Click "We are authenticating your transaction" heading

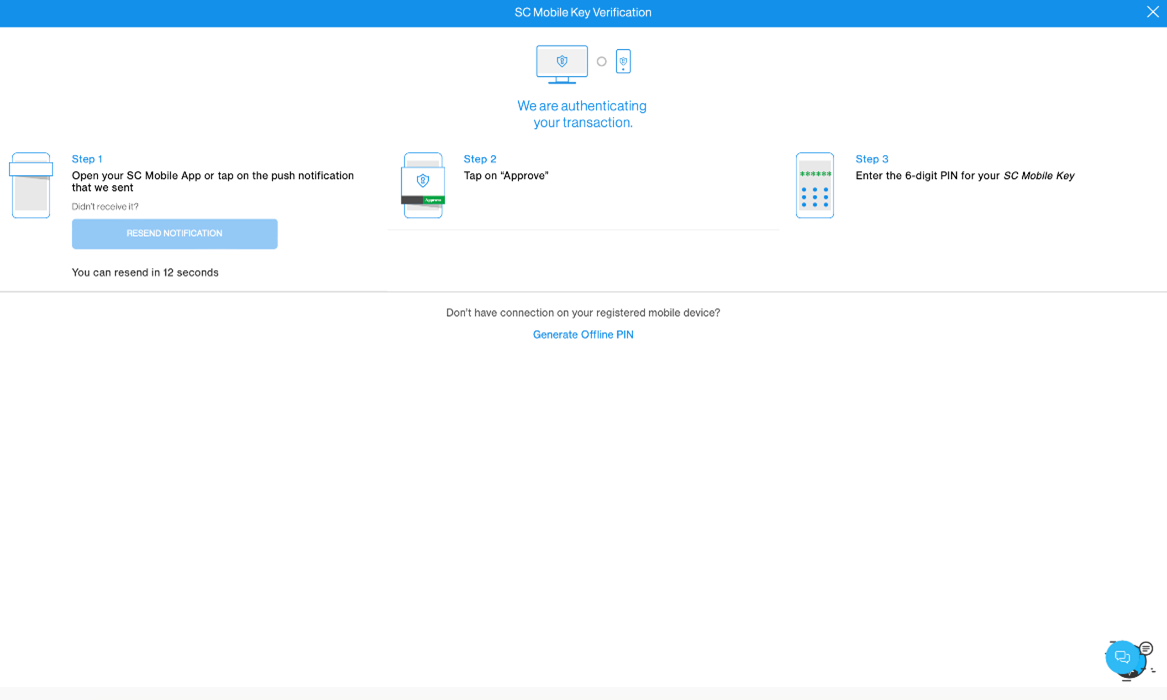pos(582,114)
